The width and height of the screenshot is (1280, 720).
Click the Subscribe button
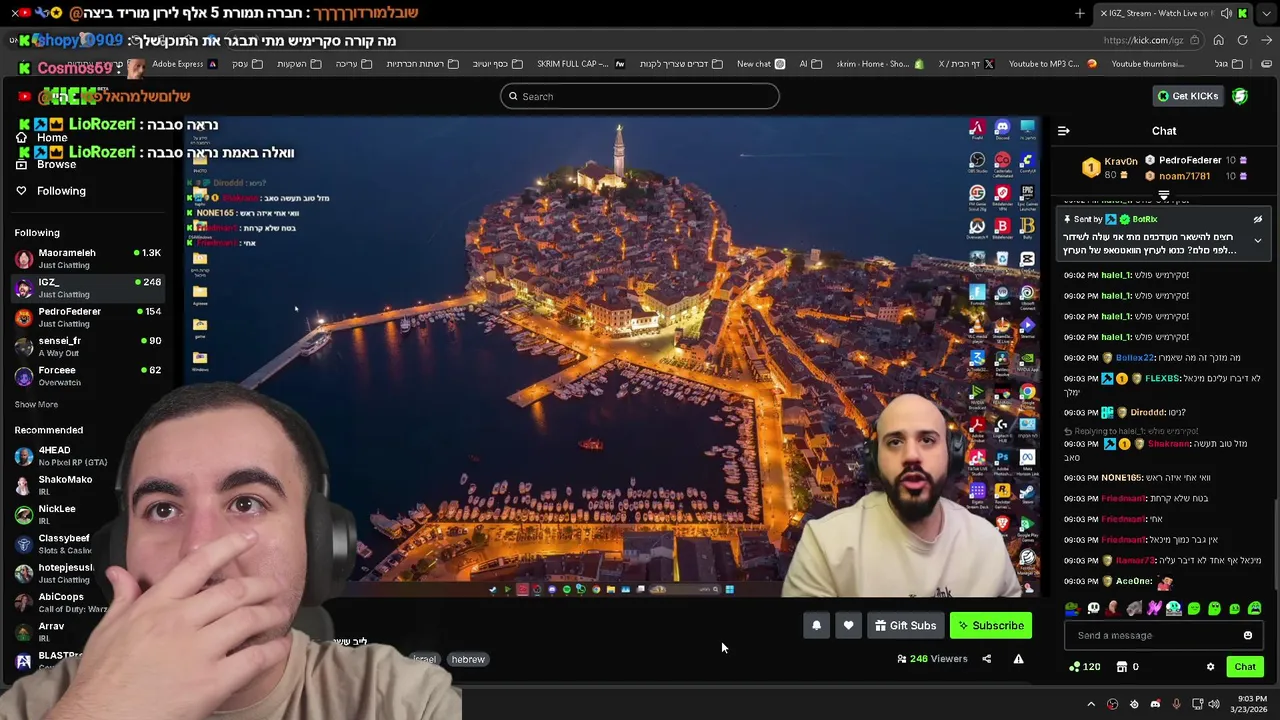990,626
